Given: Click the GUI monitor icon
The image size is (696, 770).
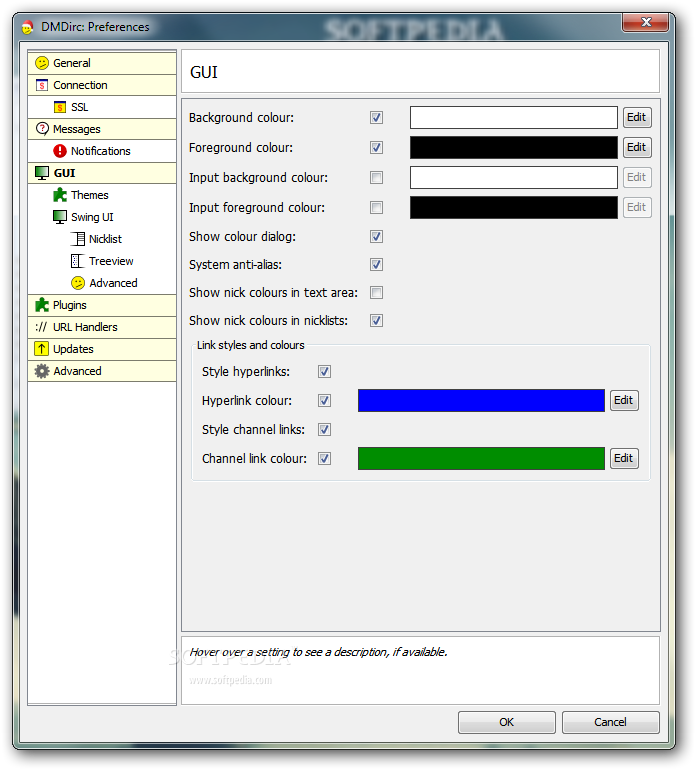Looking at the screenshot, I should (42, 173).
